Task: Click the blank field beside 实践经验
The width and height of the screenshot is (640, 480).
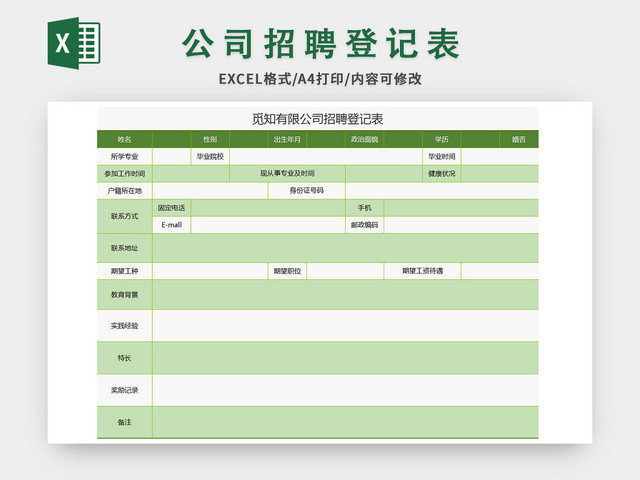Action: (345, 326)
